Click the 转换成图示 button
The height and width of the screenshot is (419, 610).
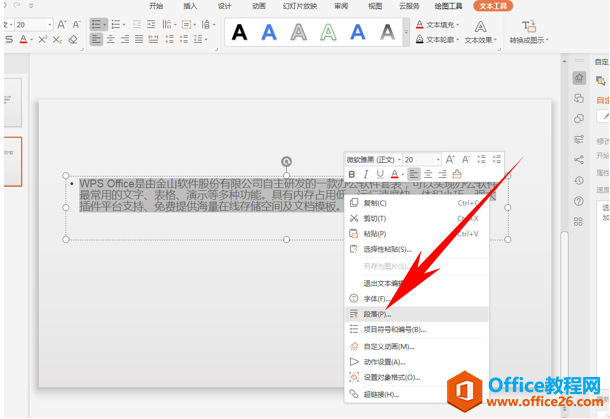(528, 32)
